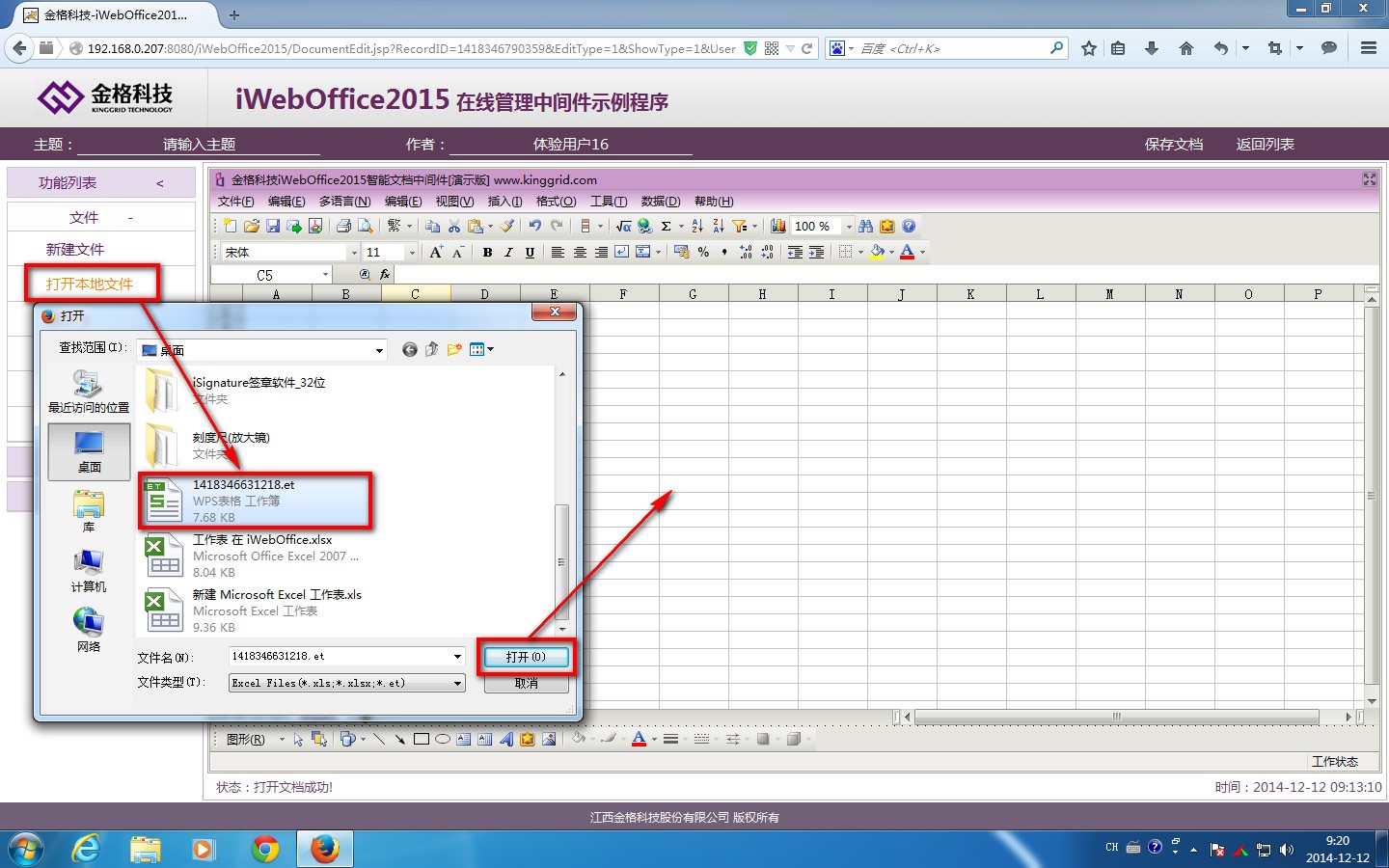Open the 插入(I) menu
Viewport: 1389px width, 868px height.
tap(504, 202)
